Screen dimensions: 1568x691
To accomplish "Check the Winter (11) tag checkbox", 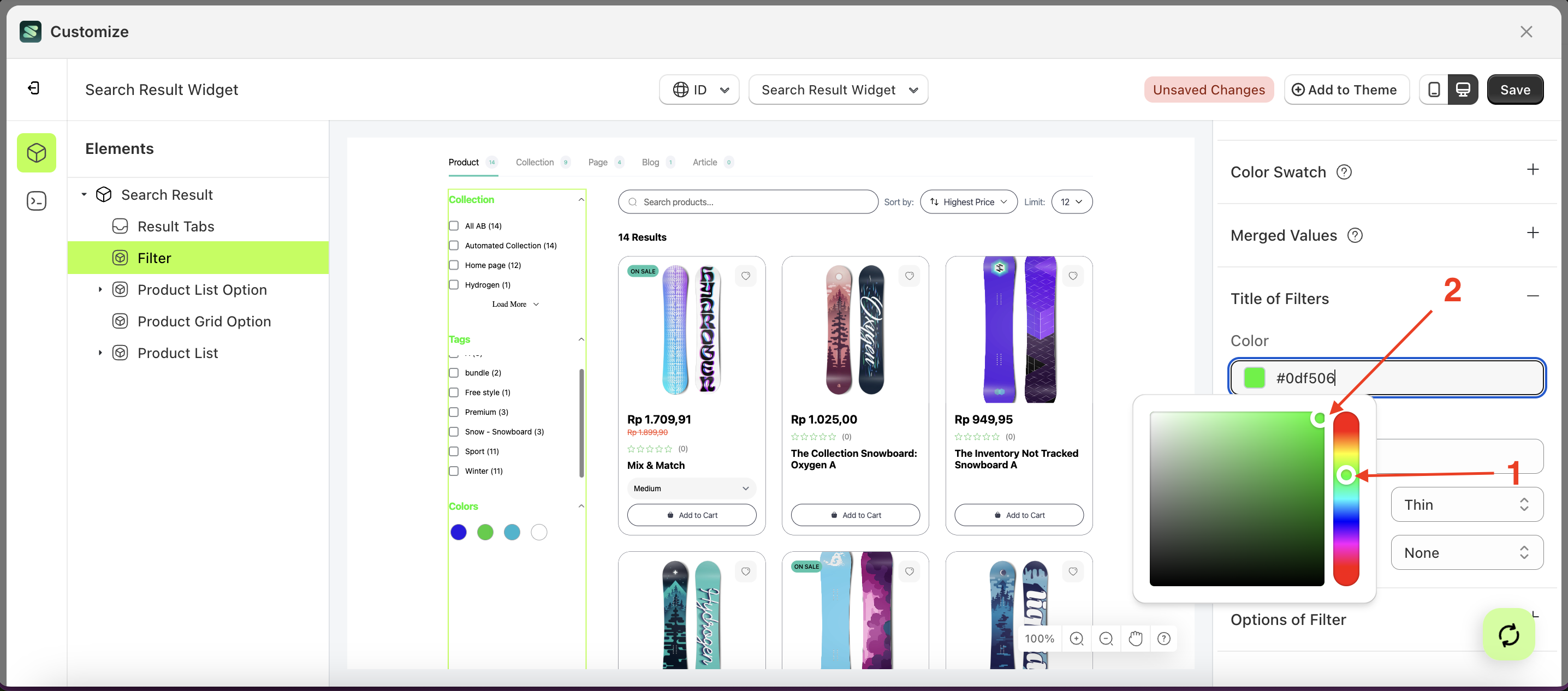I will [x=454, y=471].
